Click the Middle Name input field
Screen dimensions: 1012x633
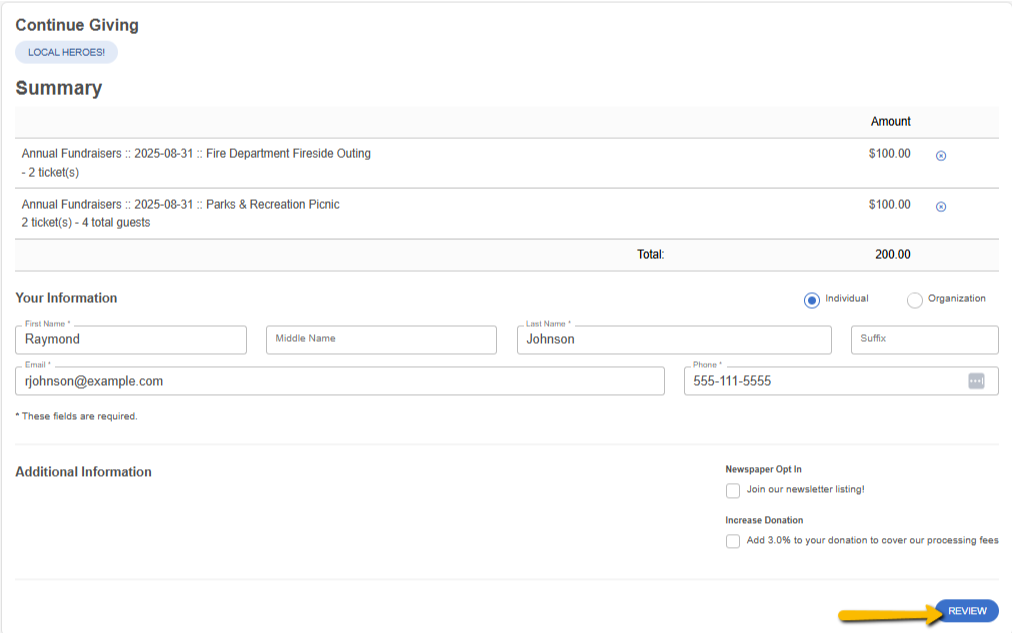pos(381,339)
